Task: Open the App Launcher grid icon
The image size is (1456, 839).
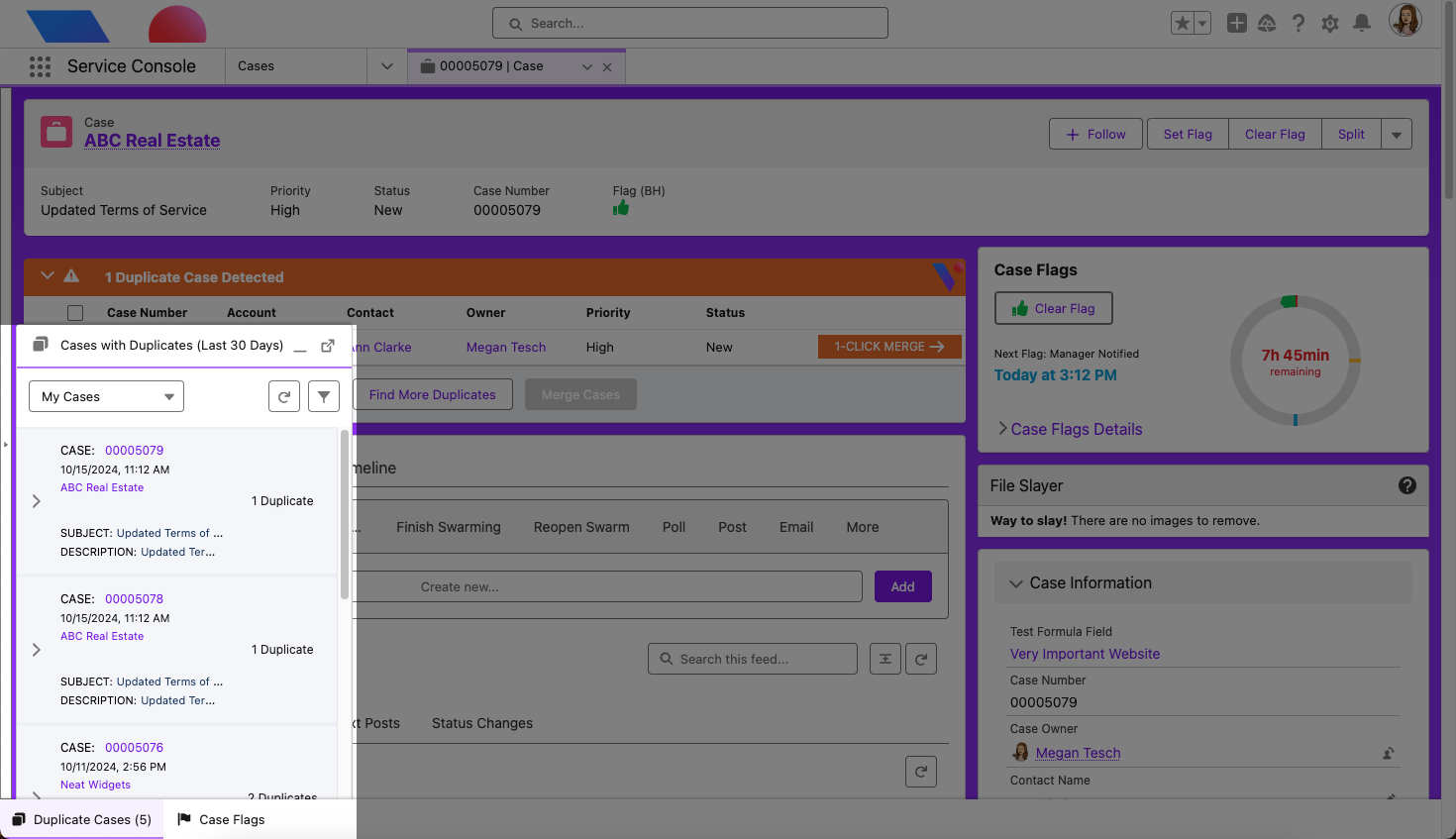Action: tap(40, 66)
